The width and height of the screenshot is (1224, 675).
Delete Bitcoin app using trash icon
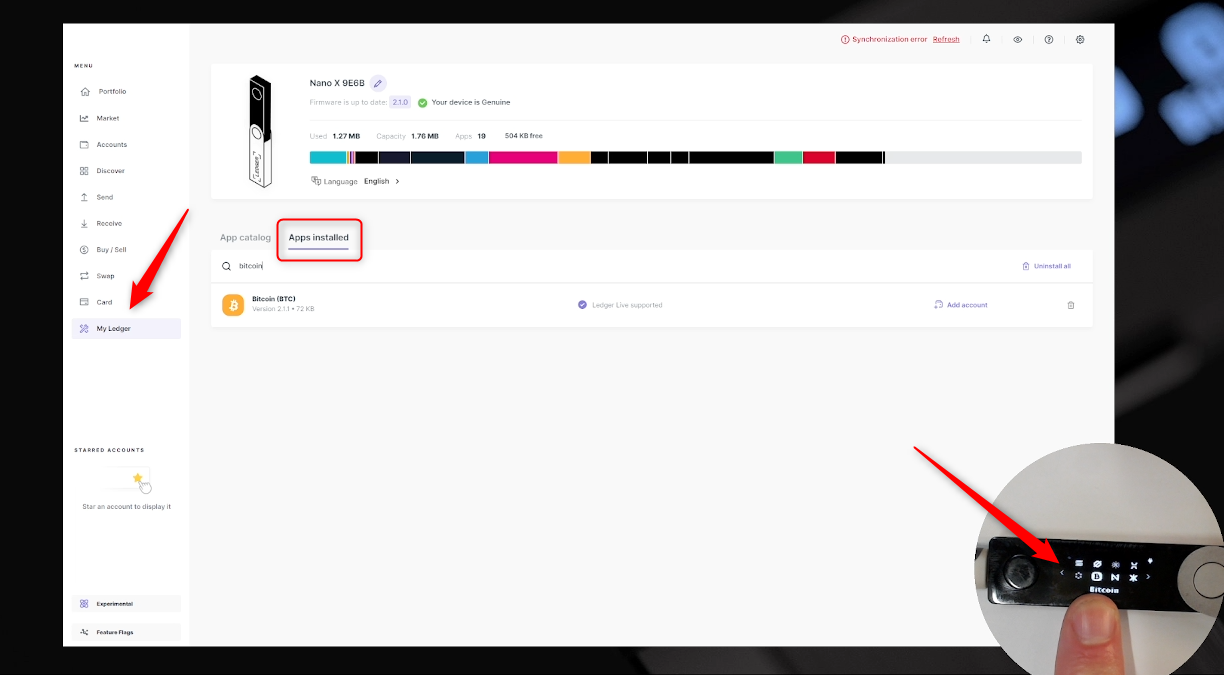click(x=1071, y=305)
